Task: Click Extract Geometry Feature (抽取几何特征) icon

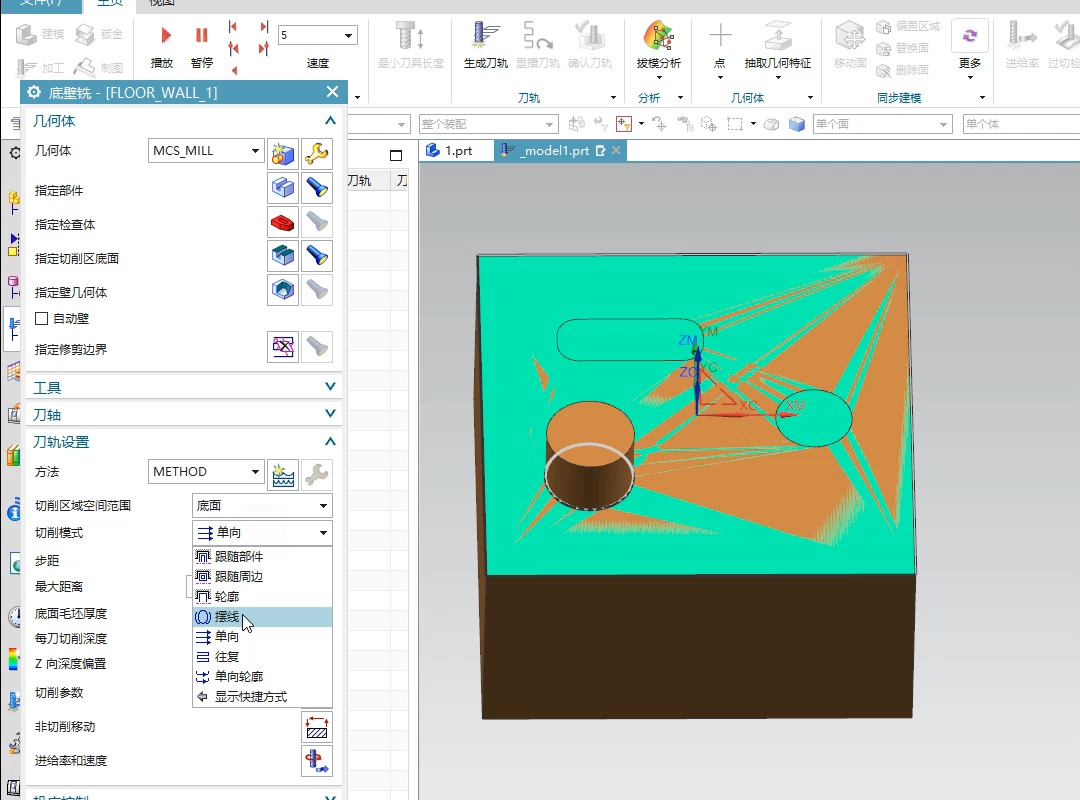Action: click(778, 36)
